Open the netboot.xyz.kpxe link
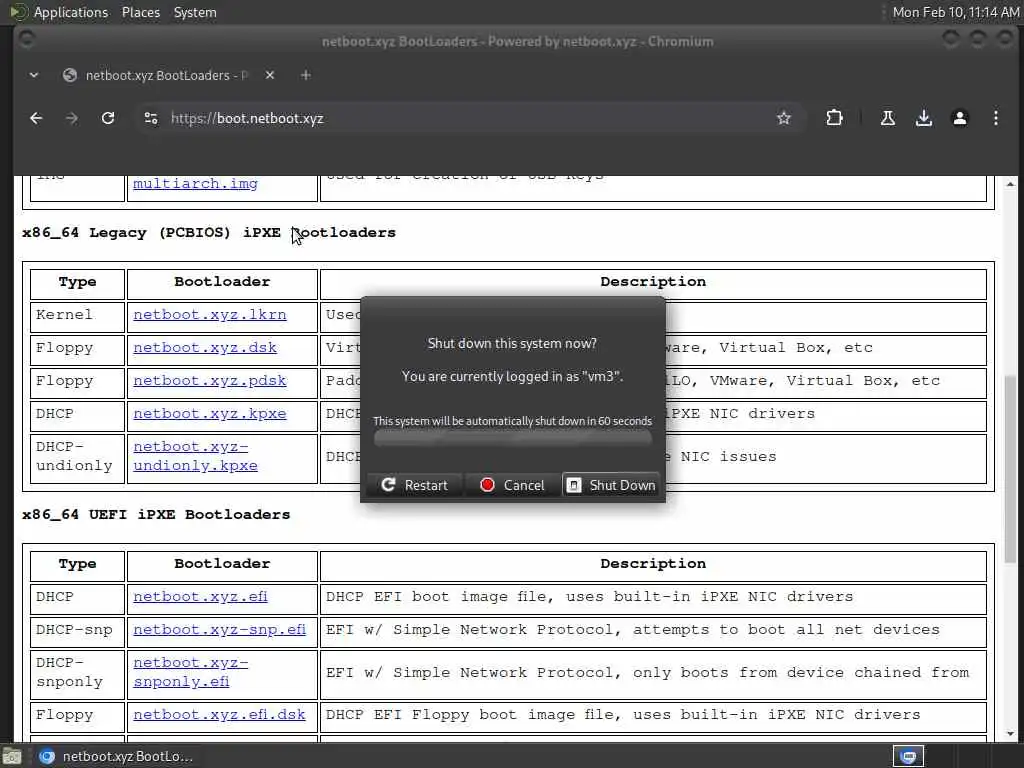 210,413
